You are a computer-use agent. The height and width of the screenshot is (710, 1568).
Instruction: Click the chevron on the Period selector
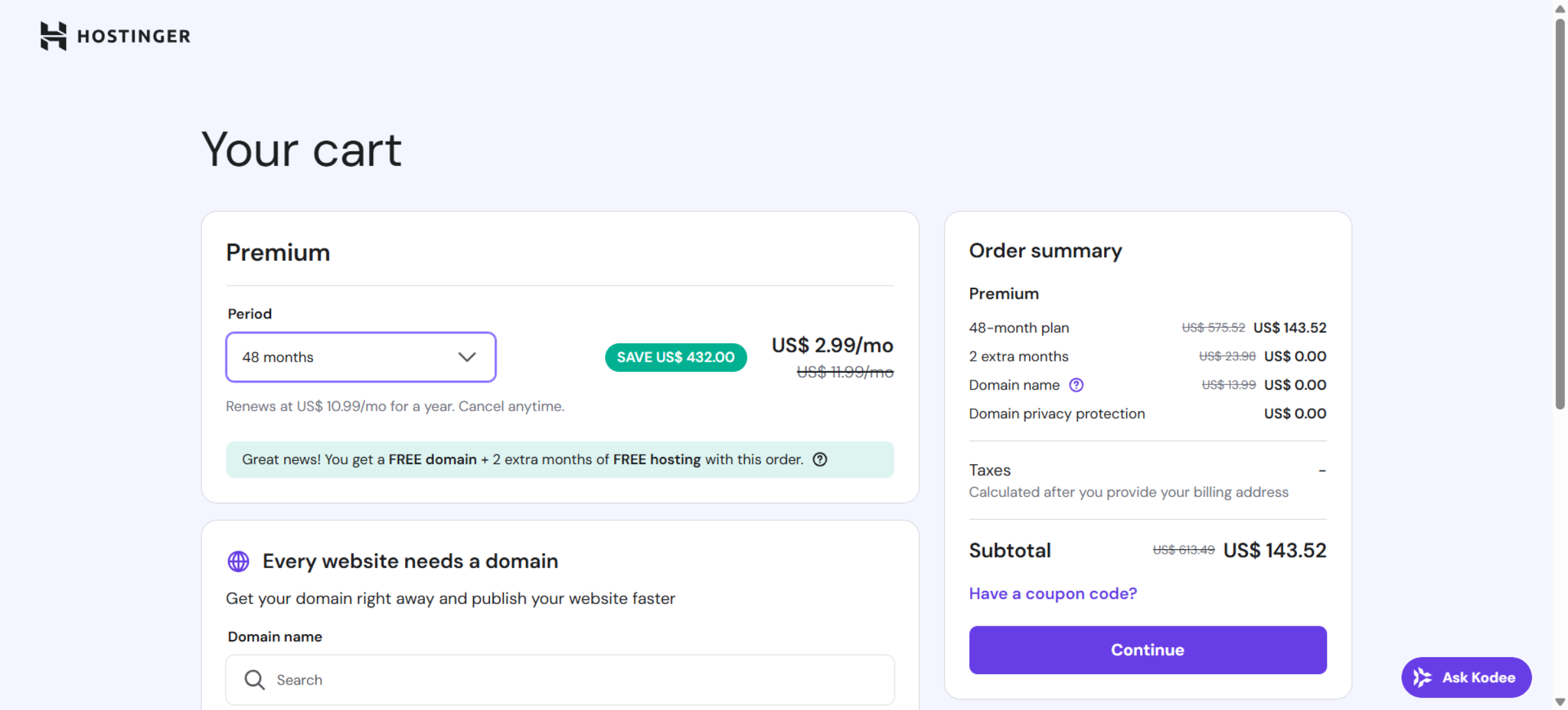point(466,357)
